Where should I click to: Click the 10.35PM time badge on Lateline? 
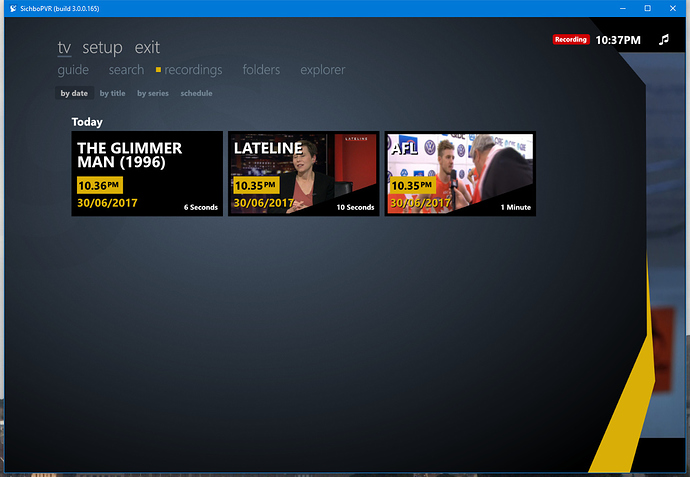[x=256, y=185]
